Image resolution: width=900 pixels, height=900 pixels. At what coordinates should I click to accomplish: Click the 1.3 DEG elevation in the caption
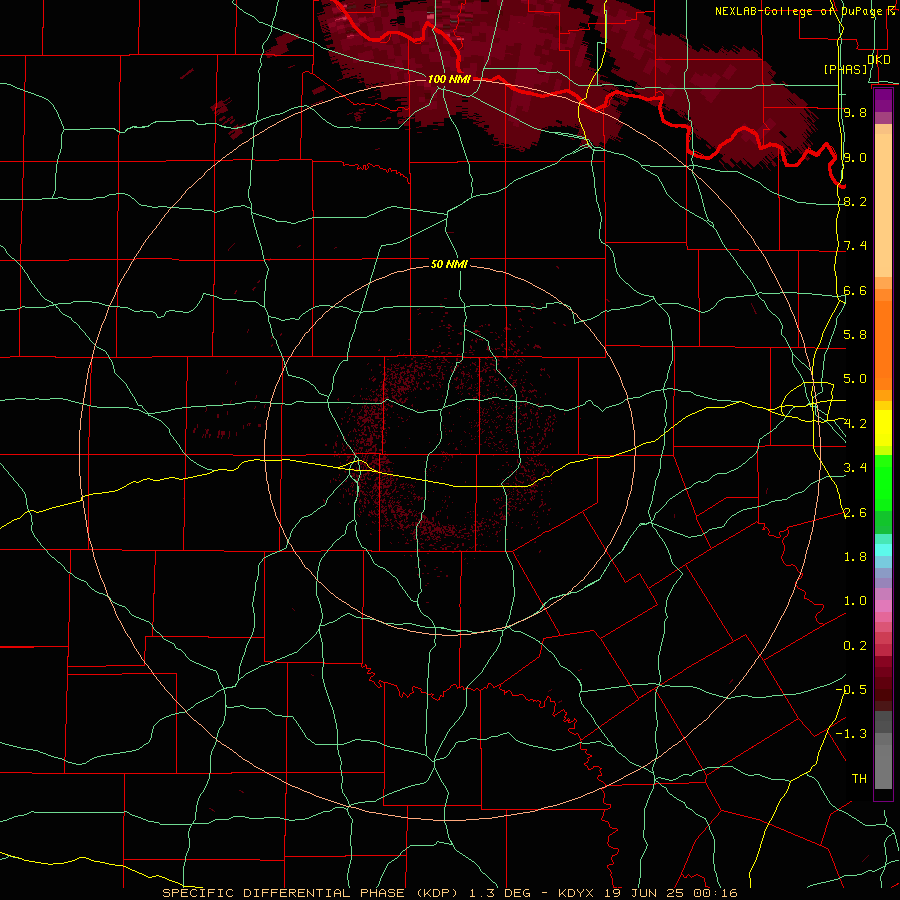tap(499, 893)
